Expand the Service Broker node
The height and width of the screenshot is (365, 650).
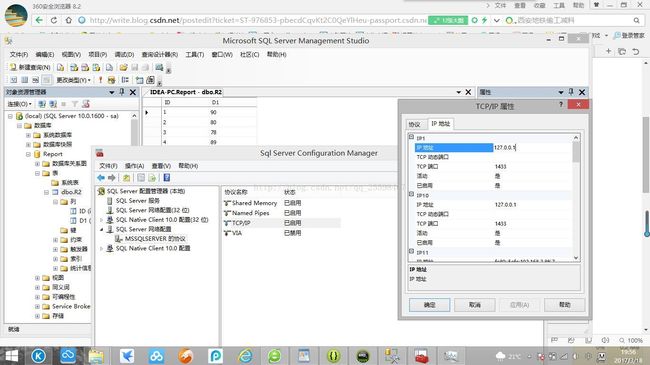tap(37, 307)
